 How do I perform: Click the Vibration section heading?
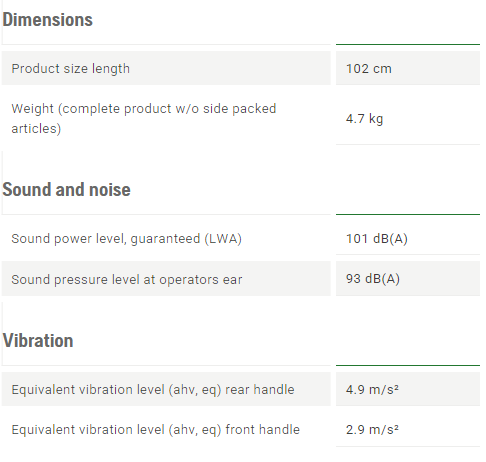click(38, 341)
